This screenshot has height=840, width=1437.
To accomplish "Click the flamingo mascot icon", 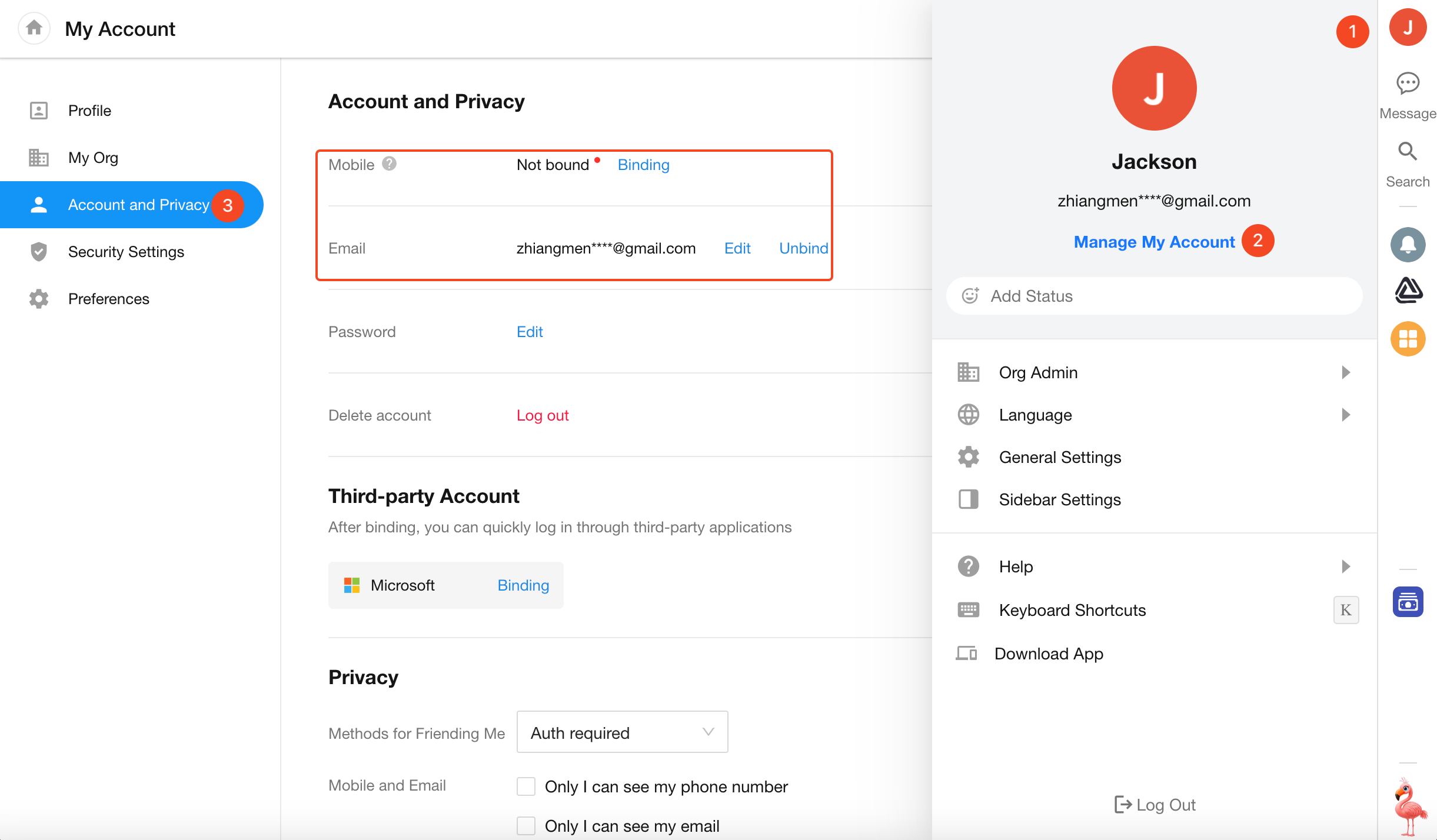I will click(x=1409, y=806).
